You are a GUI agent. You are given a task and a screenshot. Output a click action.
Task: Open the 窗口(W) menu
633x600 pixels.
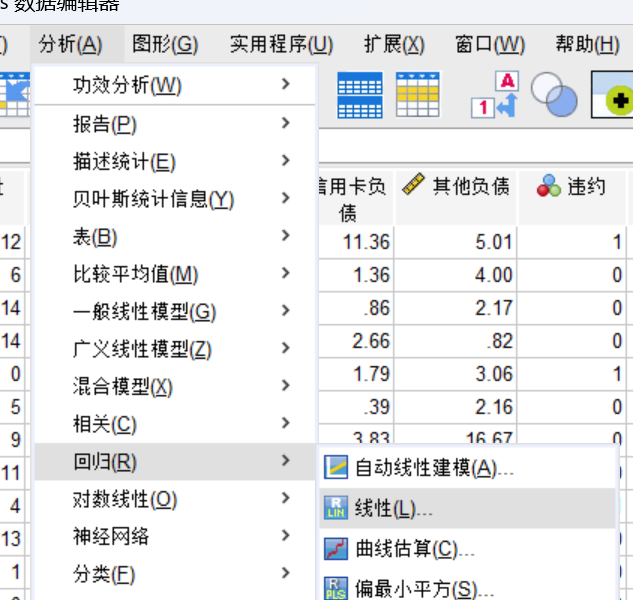coord(490,44)
